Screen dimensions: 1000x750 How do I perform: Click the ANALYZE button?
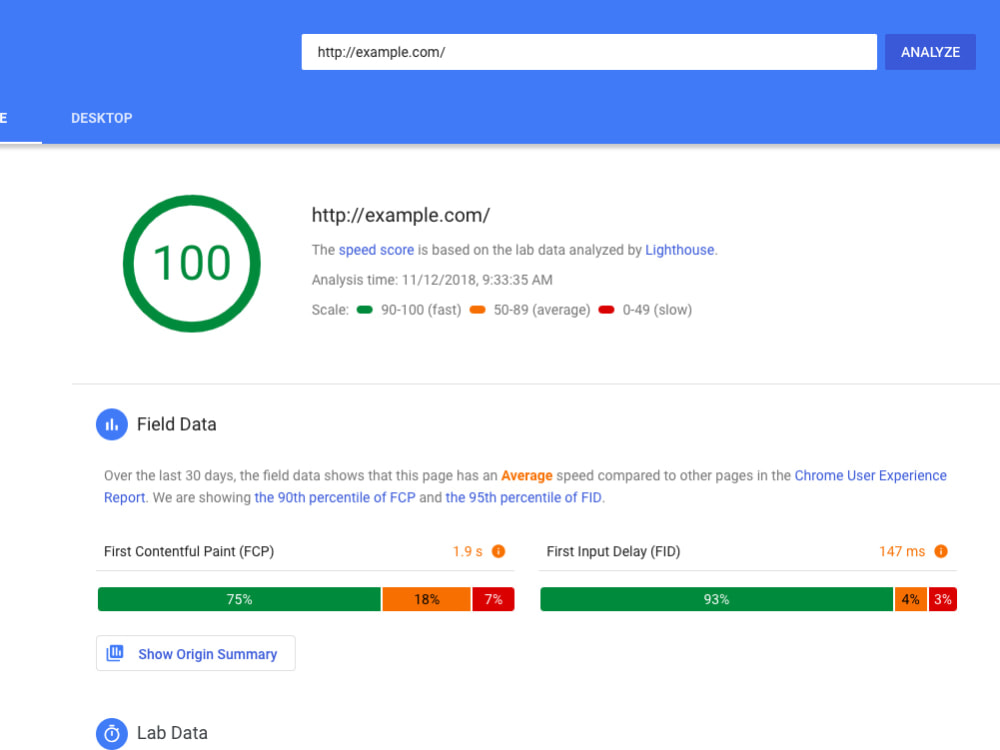(930, 52)
